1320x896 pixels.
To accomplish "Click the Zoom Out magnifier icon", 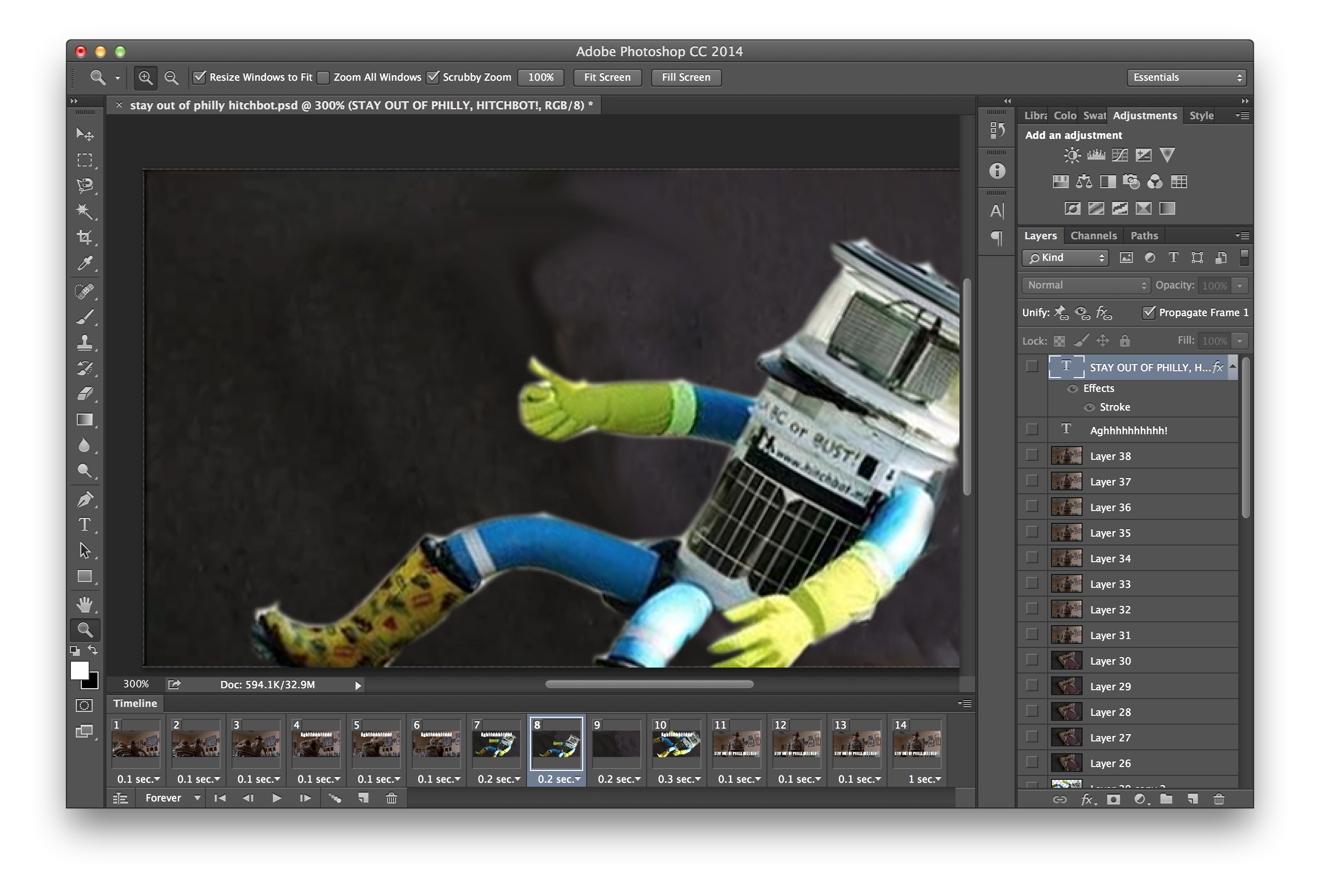I will [x=171, y=78].
